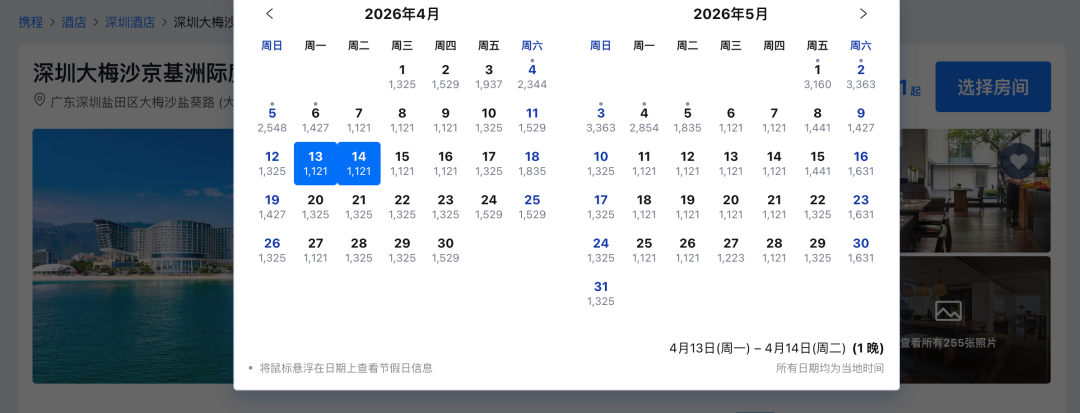Image resolution: width=1080 pixels, height=413 pixels.
Task: Click hotel address 广东深圳盐田区大梅沙盐葵路
Action: pos(141,102)
